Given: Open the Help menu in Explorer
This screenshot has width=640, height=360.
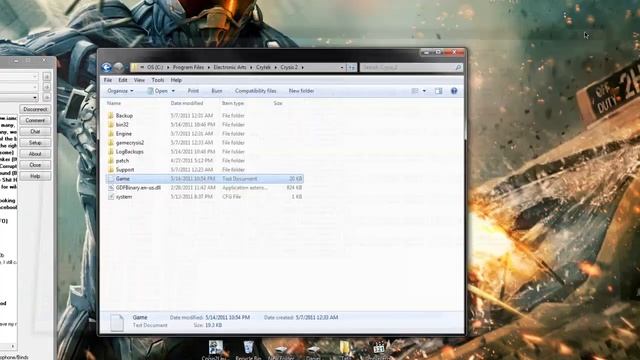Looking at the screenshot, I should pos(176,80).
